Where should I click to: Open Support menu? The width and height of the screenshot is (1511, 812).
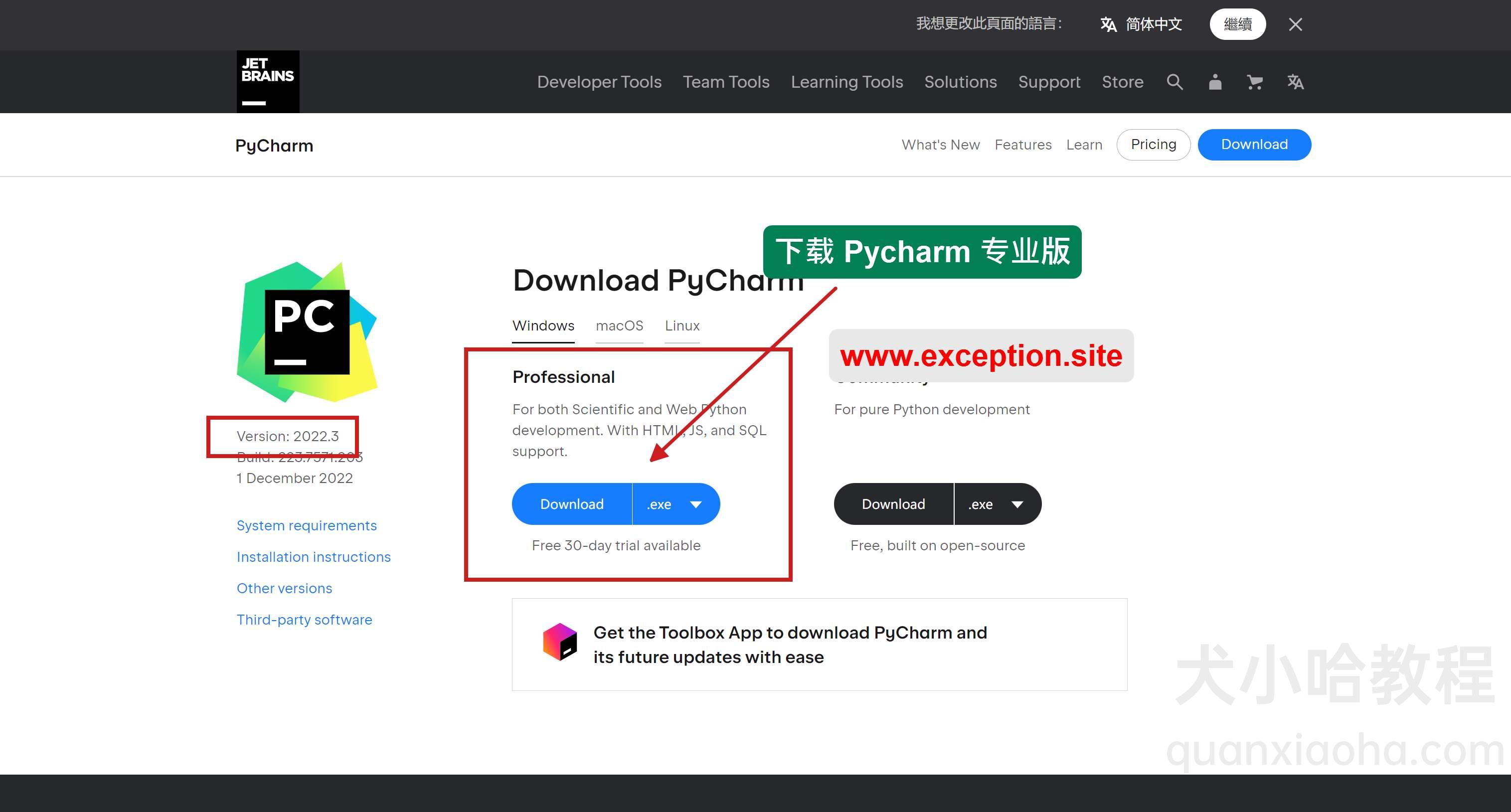1049,82
